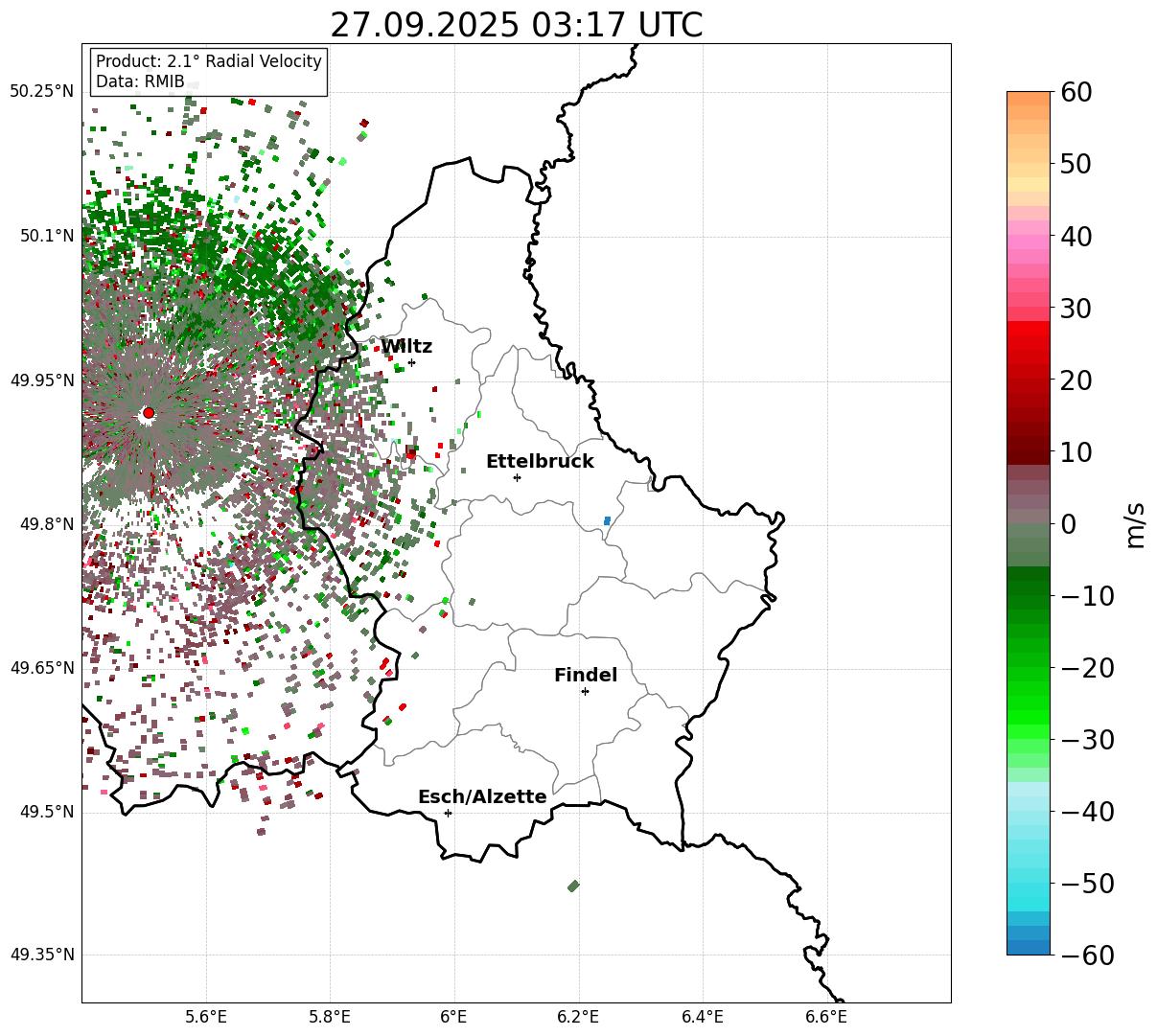Image resolution: width=1157 pixels, height=1036 pixels.
Task: Click the dark blue bottom colorbar segment
Action: (x=1029, y=947)
